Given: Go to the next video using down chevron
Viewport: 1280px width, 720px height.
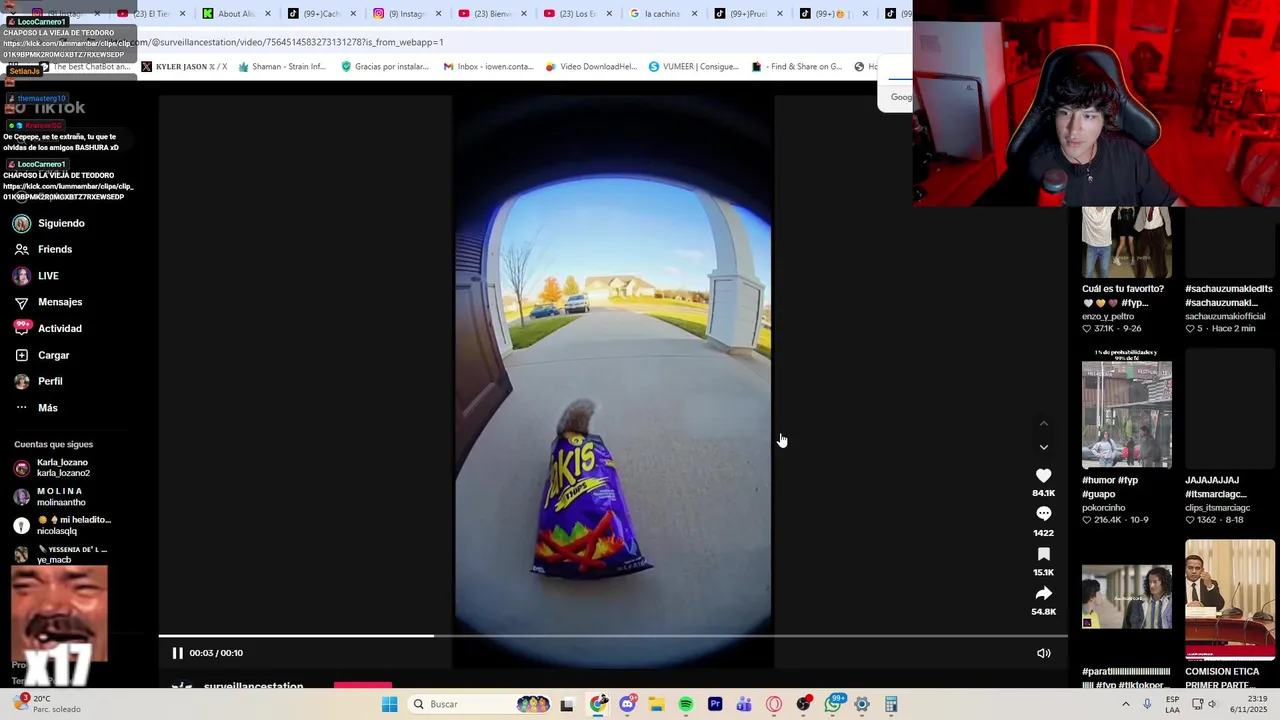Looking at the screenshot, I should coord(1043,447).
